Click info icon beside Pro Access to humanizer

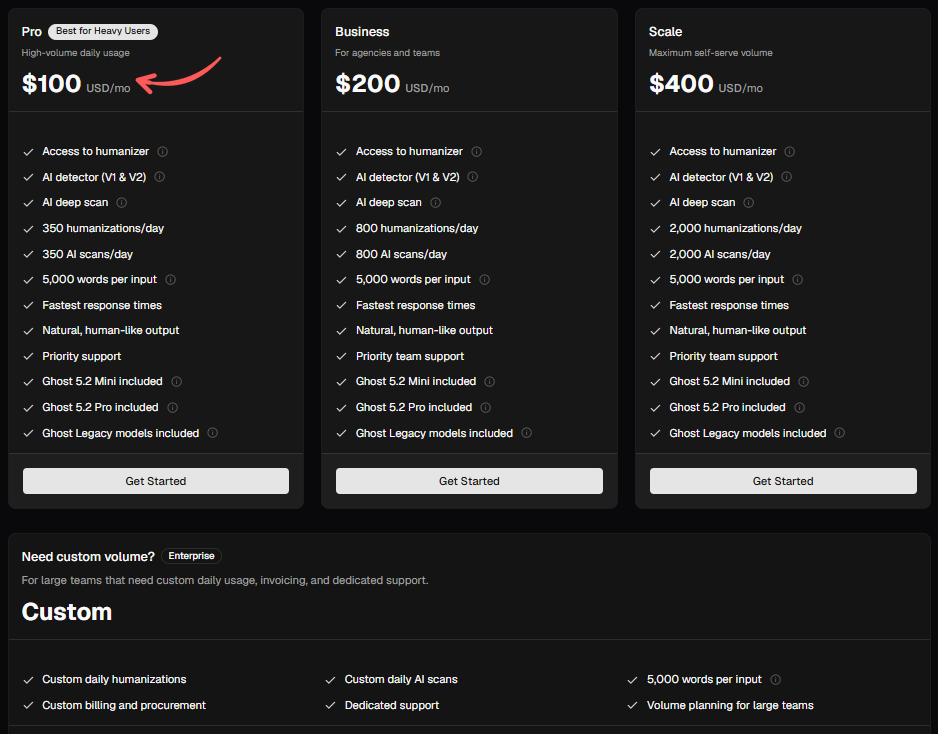click(162, 151)
